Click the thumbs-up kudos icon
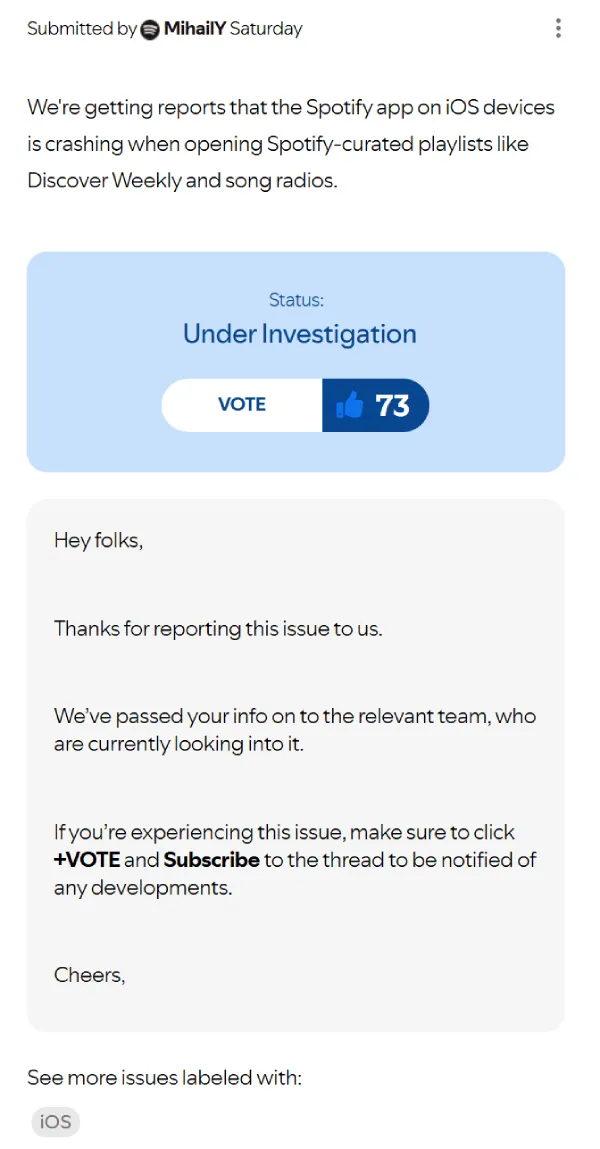Viewport: 600px width, 1149px height. (x=349, y=405)
